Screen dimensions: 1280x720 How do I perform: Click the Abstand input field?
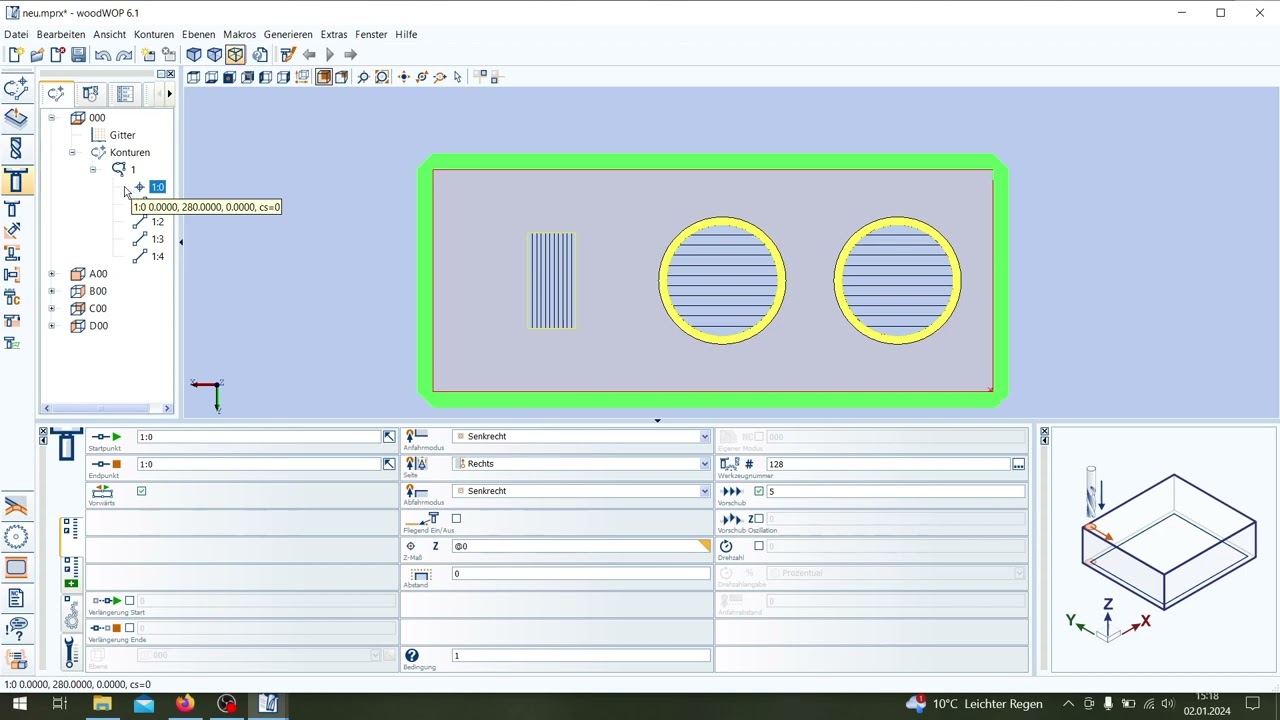point(581,574)
